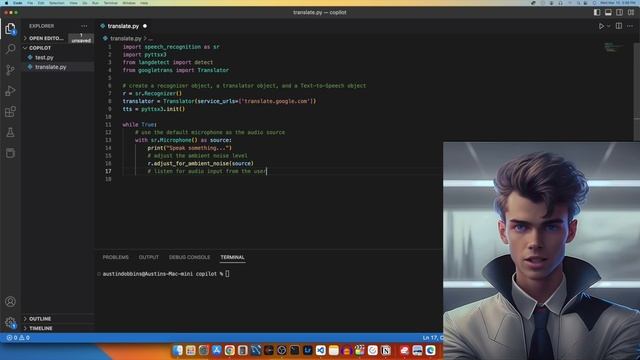Collapse the COPILOT folder section
This screenshot has width=640, height=360.
tap(40, 48)
